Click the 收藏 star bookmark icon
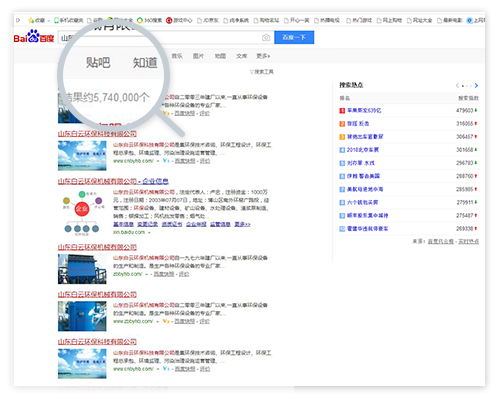Image resolution: width=500 pixels, height=403 pixels. (31, 20)
